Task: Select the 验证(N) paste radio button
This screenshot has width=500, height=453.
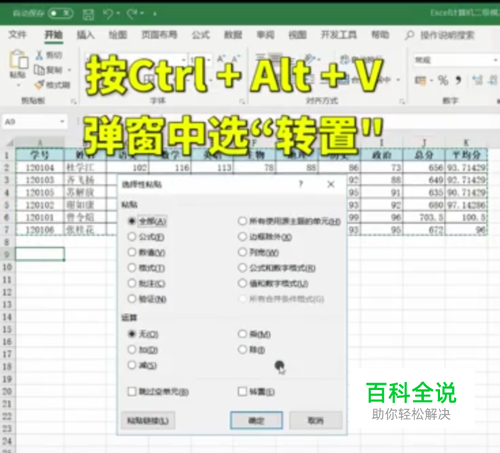Action: [x=132, y=299]
